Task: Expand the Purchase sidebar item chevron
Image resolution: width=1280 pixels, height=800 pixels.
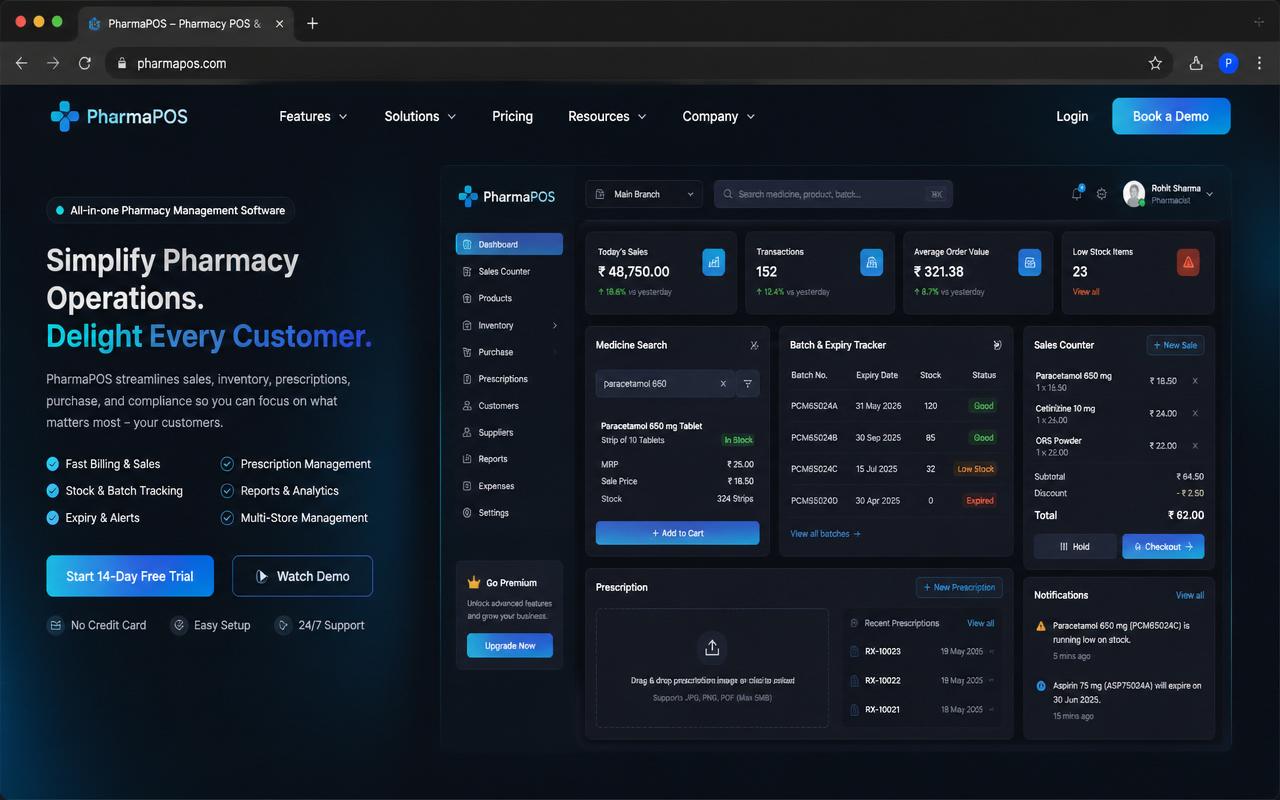Action: click(x=555, y=352)
